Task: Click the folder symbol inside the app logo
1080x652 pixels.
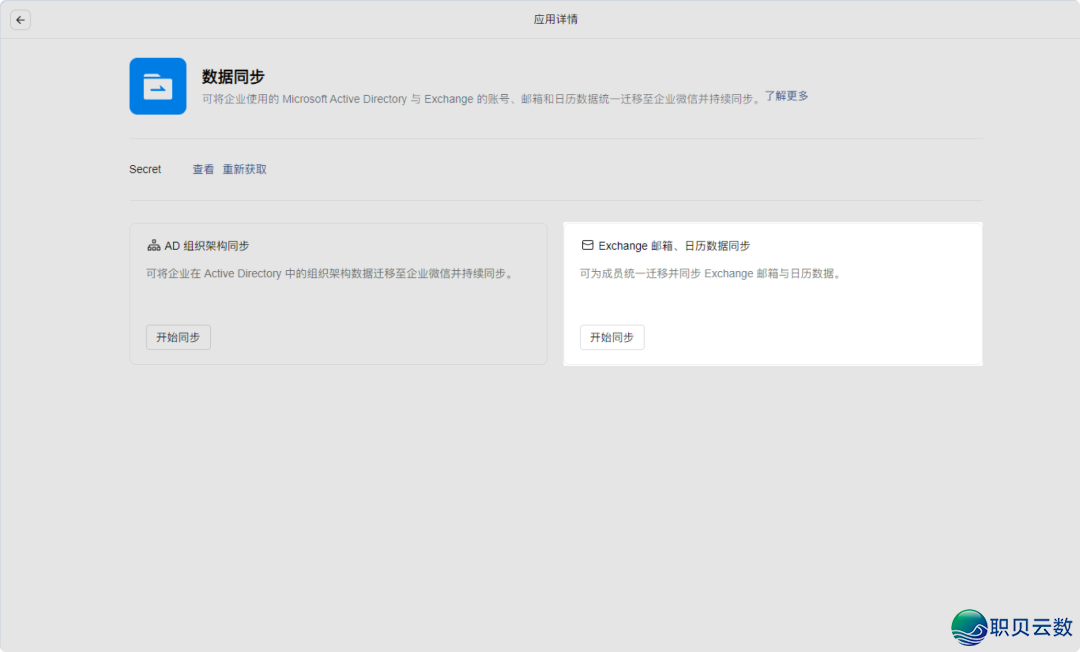Action: (157, 86)
